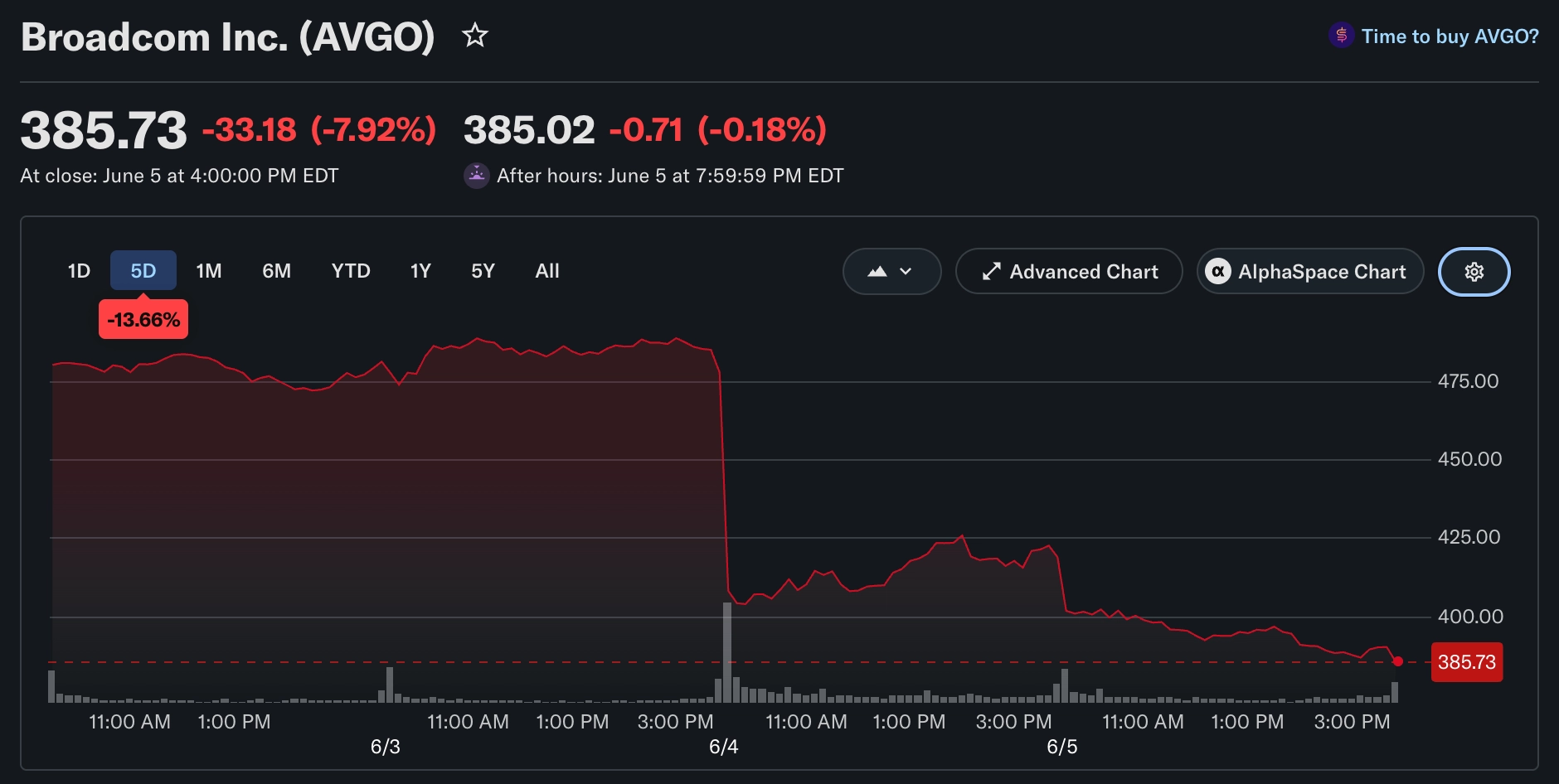Click the 6/4 date label on the axis
Viewport: 1559px width, 784px height.
[724, 747]
